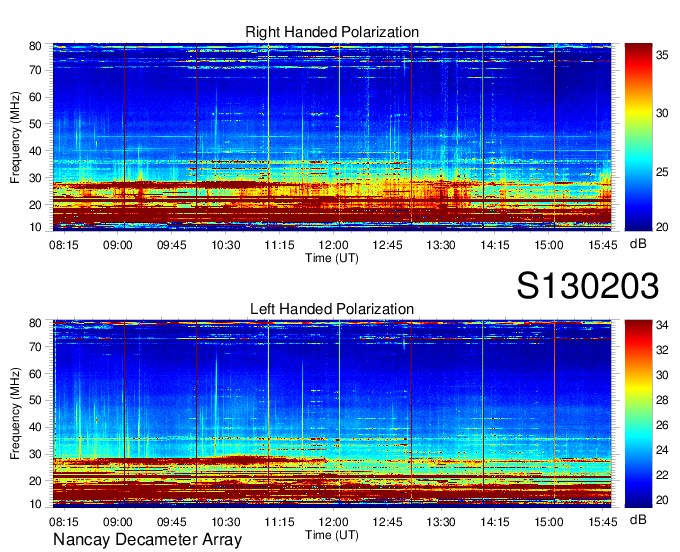Click the 12:00 time tick on the Left Handed plot
This screenshot has height=552, width=680.
pyautogui.click(x=333, y=522)
